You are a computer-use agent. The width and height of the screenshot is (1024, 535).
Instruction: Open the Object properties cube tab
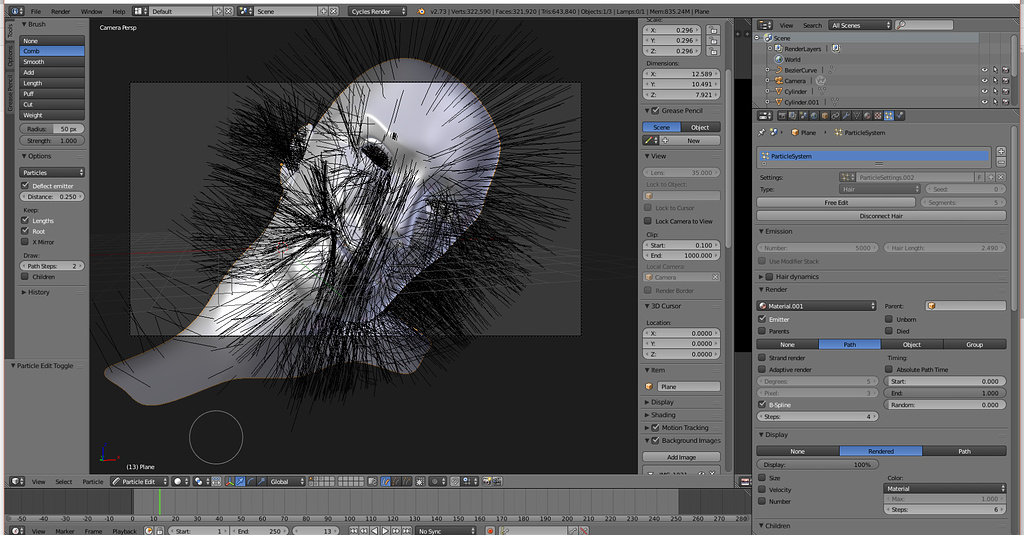pyautogui.click(x=825, y=116)
